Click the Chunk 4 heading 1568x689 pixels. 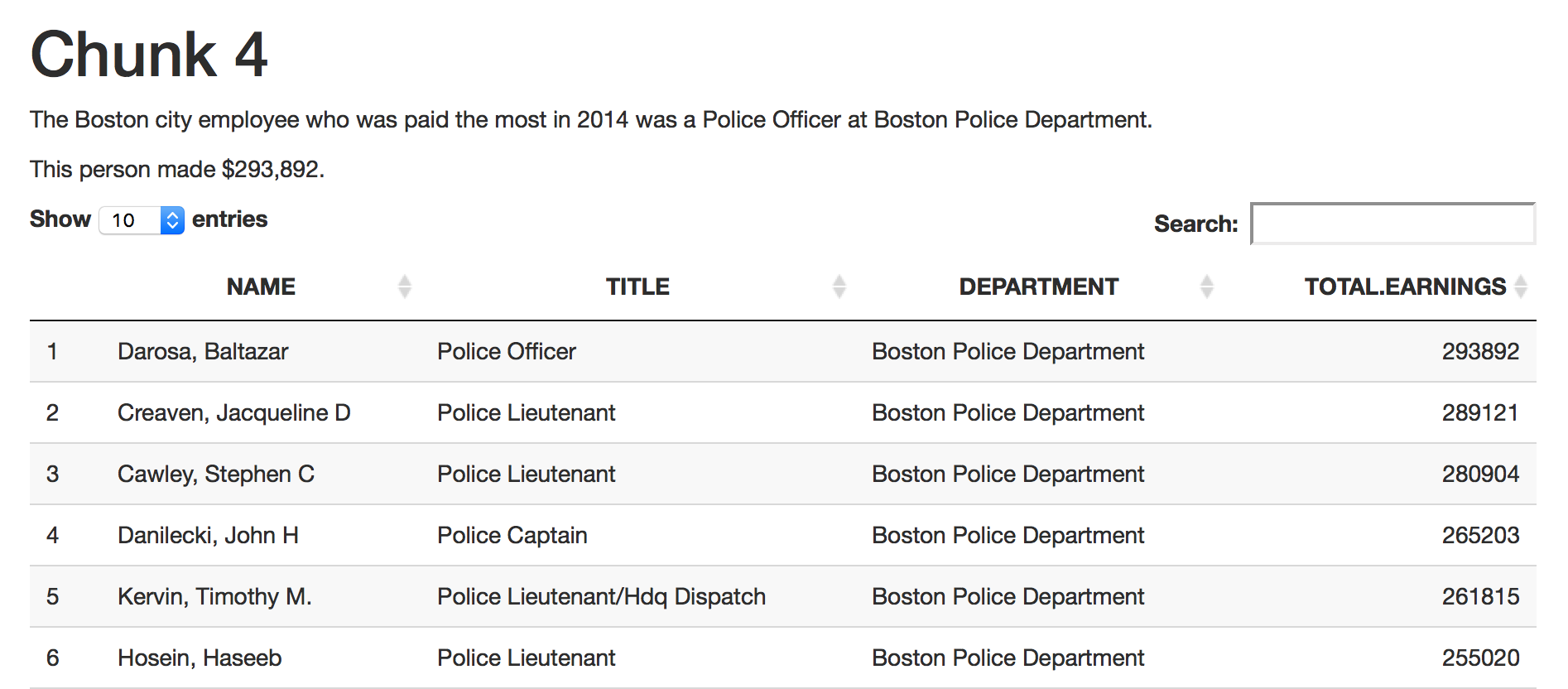click(149, 55)
